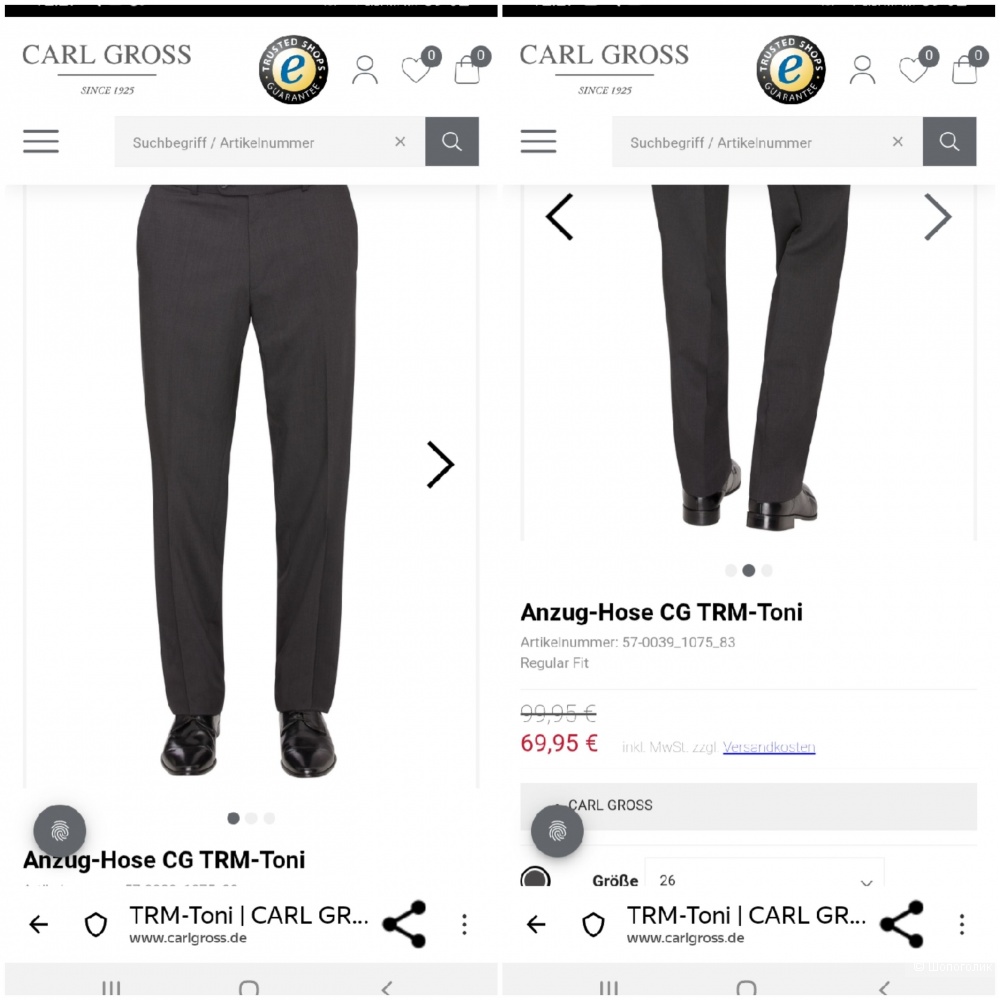This screenshot has height=1000, width=1000.
Task: Go back using left browser back arrow
Action: click(38, 923)
